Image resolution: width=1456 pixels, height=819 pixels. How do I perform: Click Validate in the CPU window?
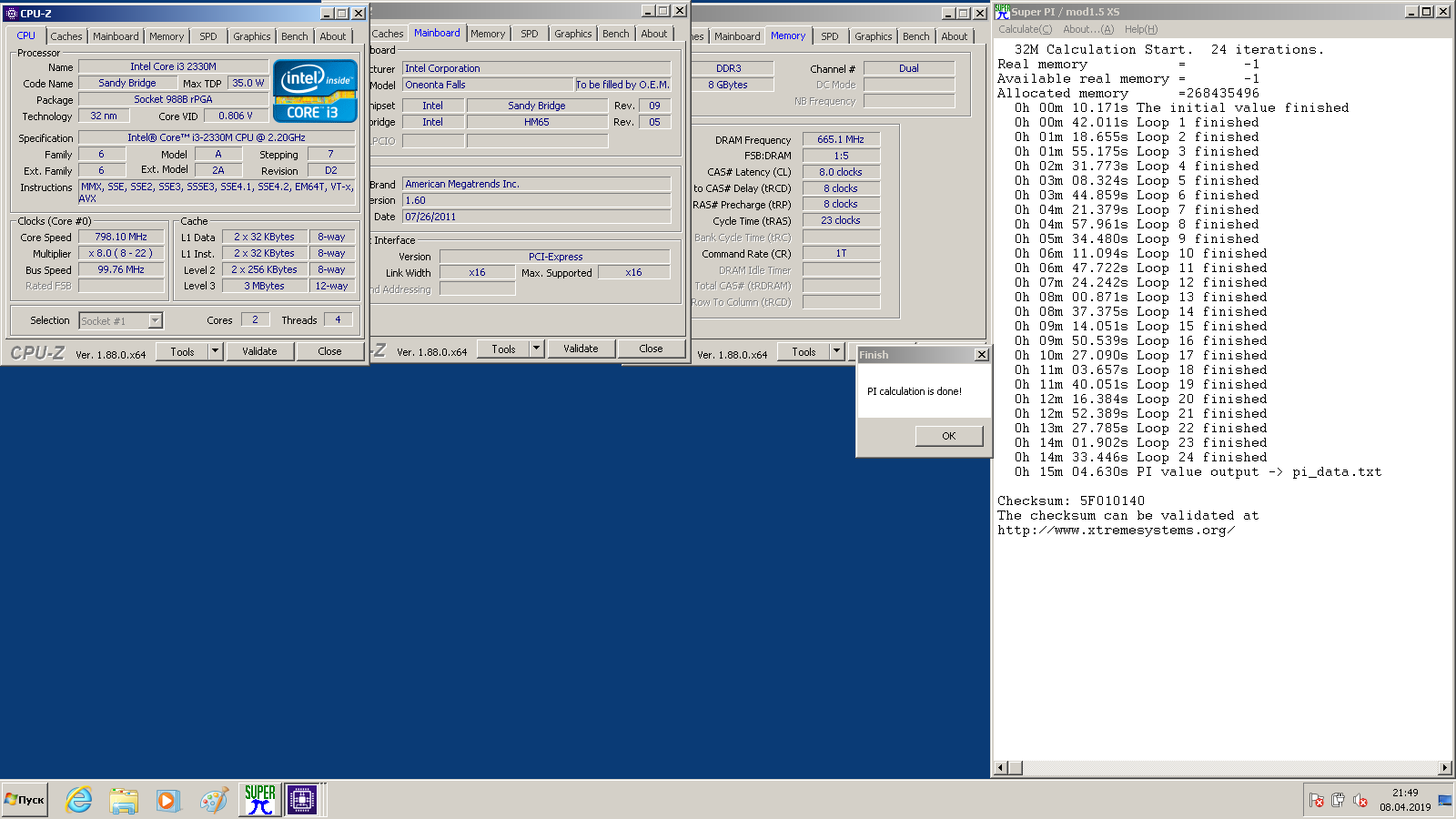tap(259, 351)
